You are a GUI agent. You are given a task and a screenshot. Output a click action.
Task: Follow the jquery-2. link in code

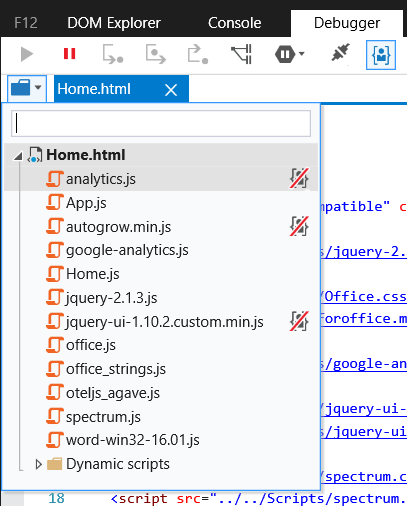click(x=364, y=252)
